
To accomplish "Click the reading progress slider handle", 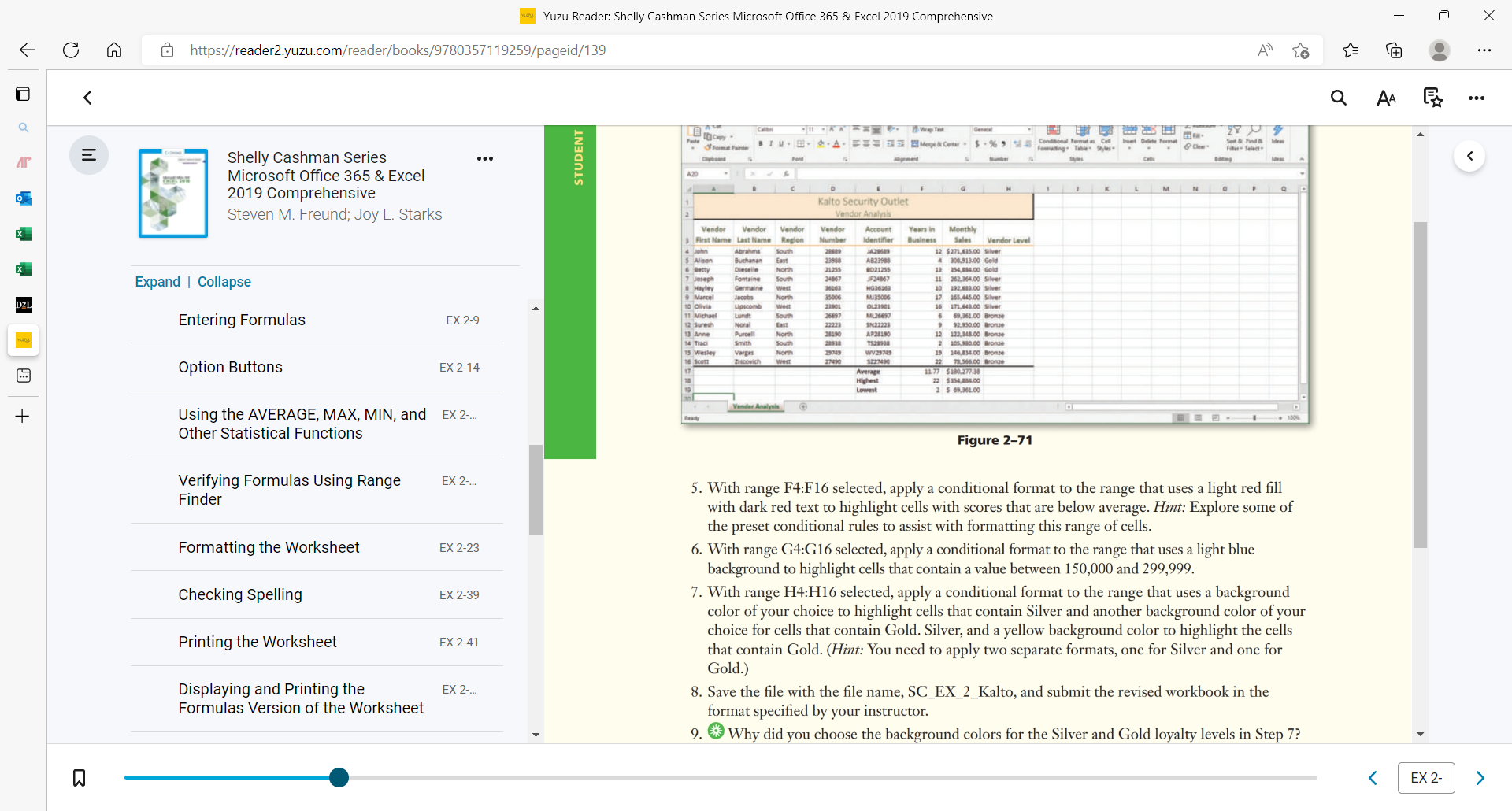I will (339, 778).
